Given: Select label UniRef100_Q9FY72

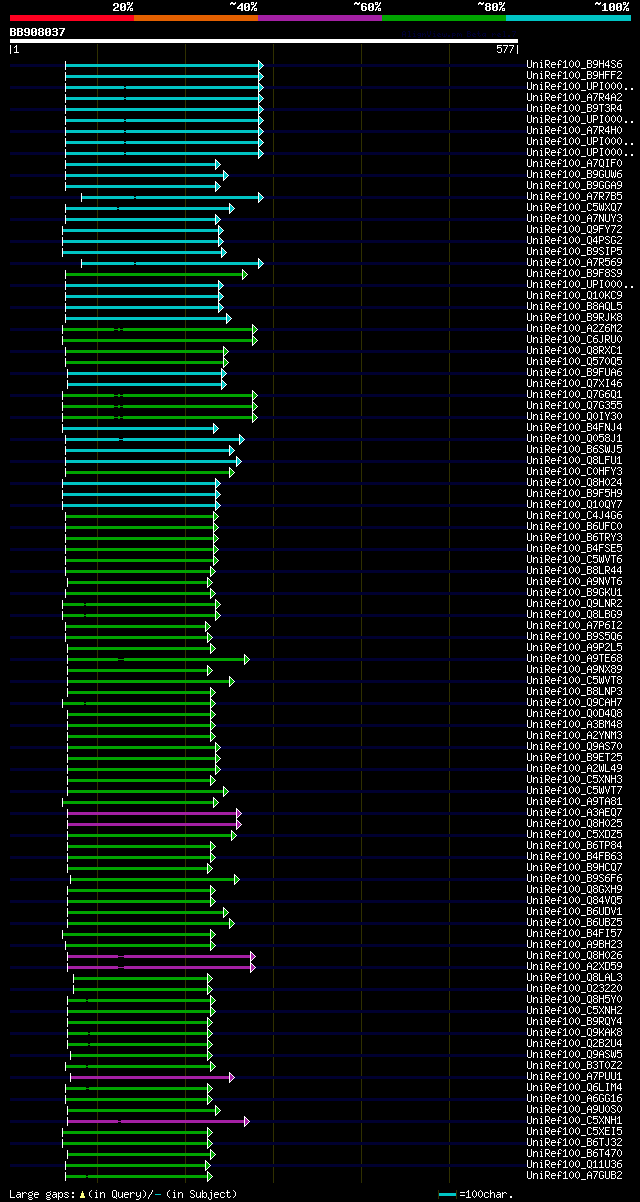Looking at the screenshot, I should click(x=574, y=229).
